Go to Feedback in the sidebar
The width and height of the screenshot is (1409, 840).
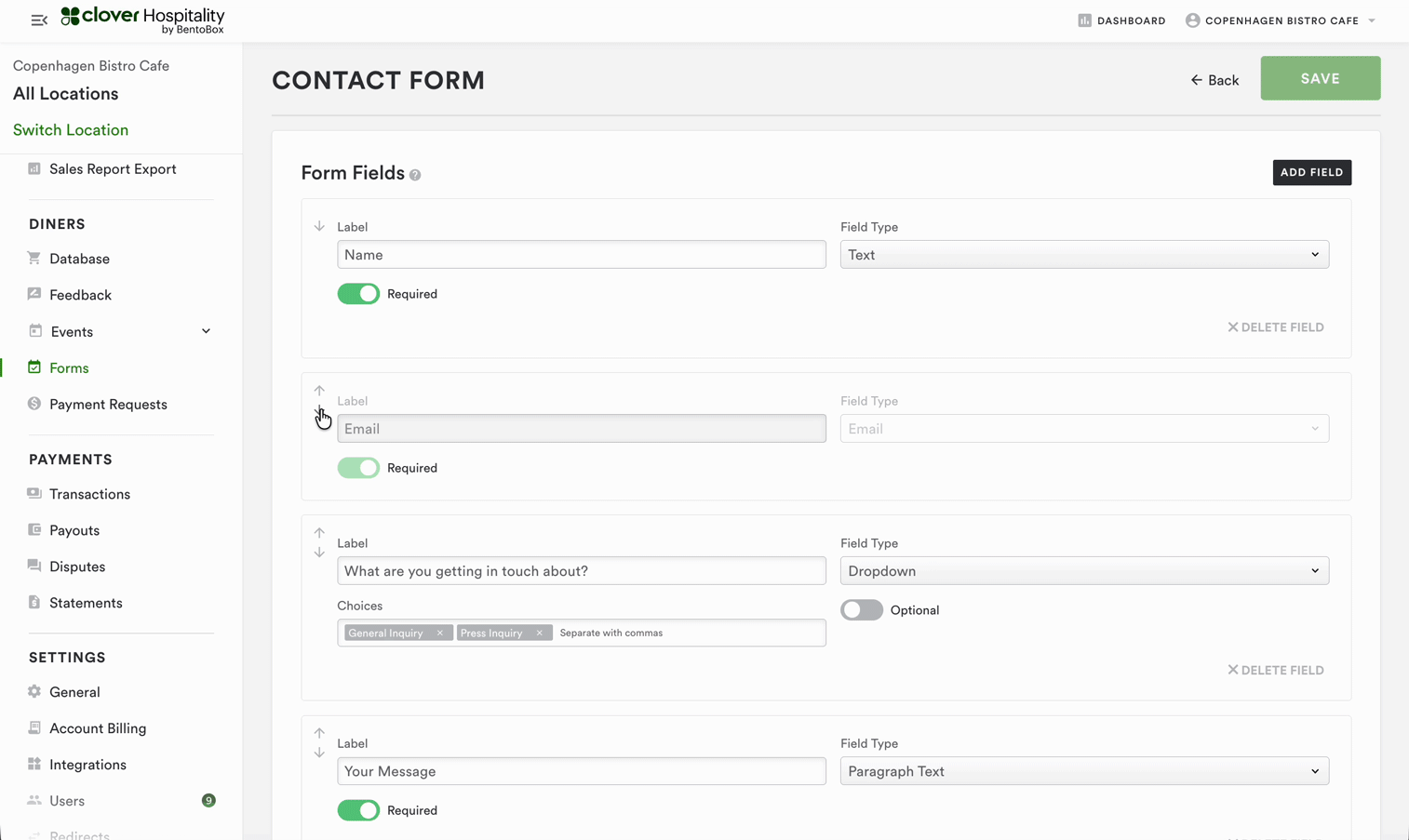click(x=80, y=295)
